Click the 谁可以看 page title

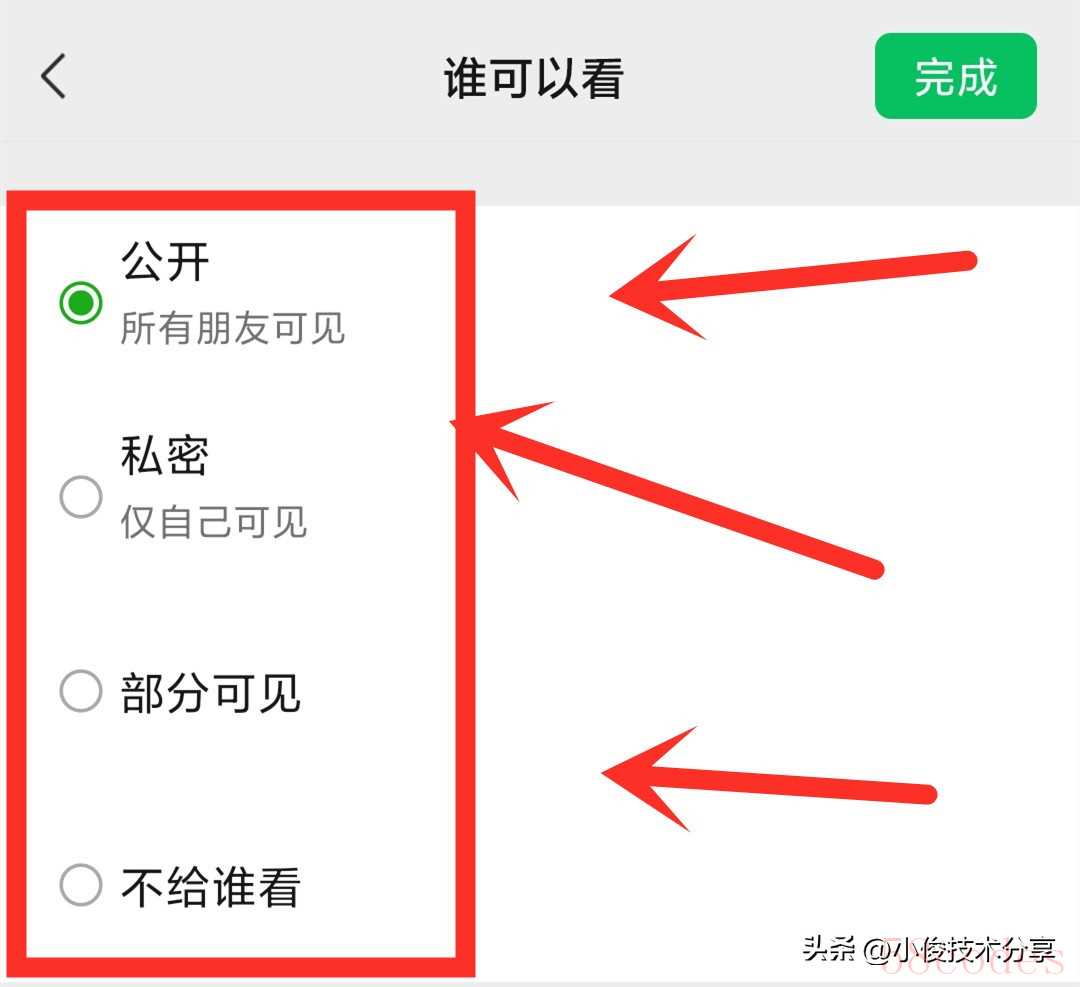point(534,78)
